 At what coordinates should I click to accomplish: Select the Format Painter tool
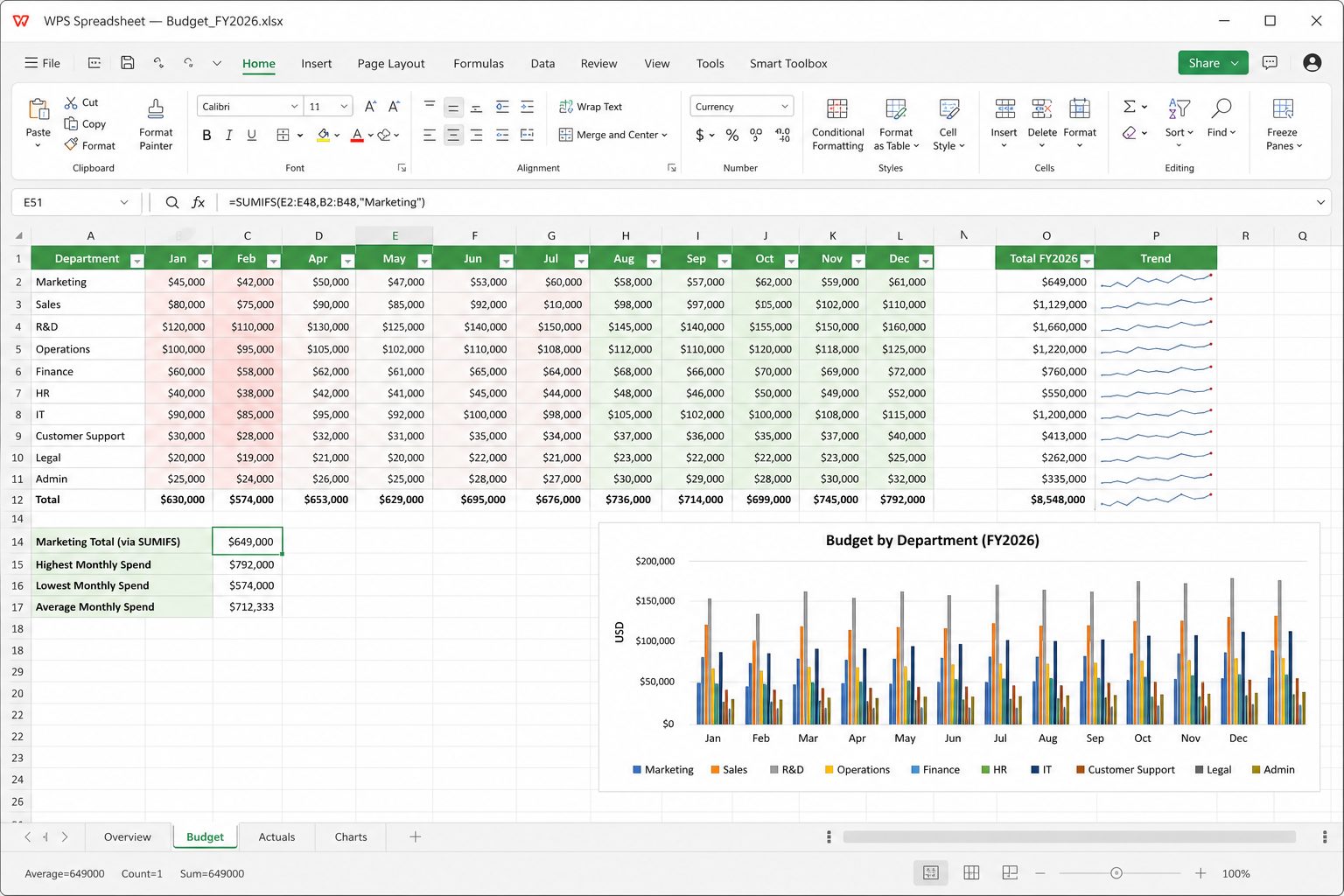(156, 123)
